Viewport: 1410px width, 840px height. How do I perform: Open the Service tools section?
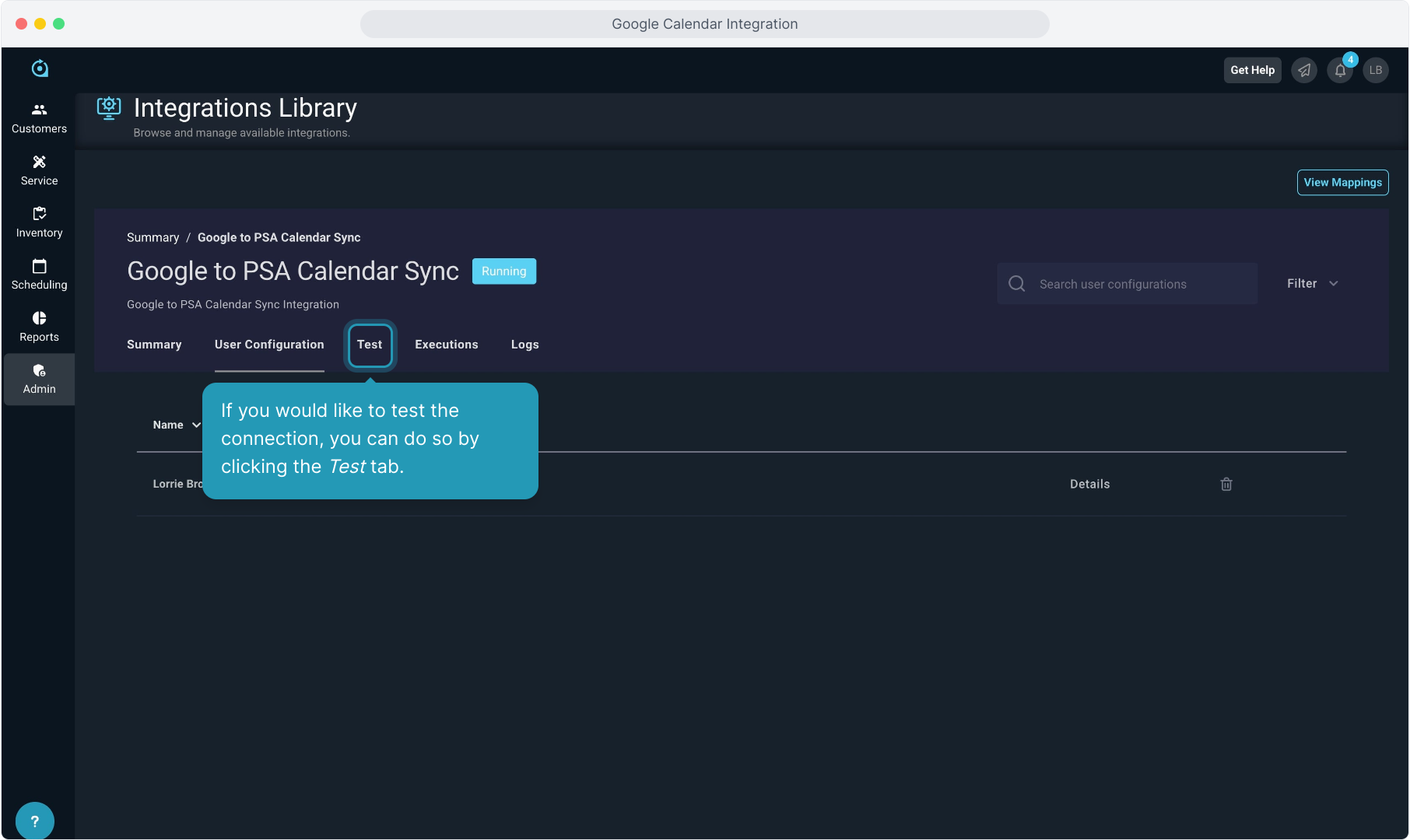tap(39, 170)
